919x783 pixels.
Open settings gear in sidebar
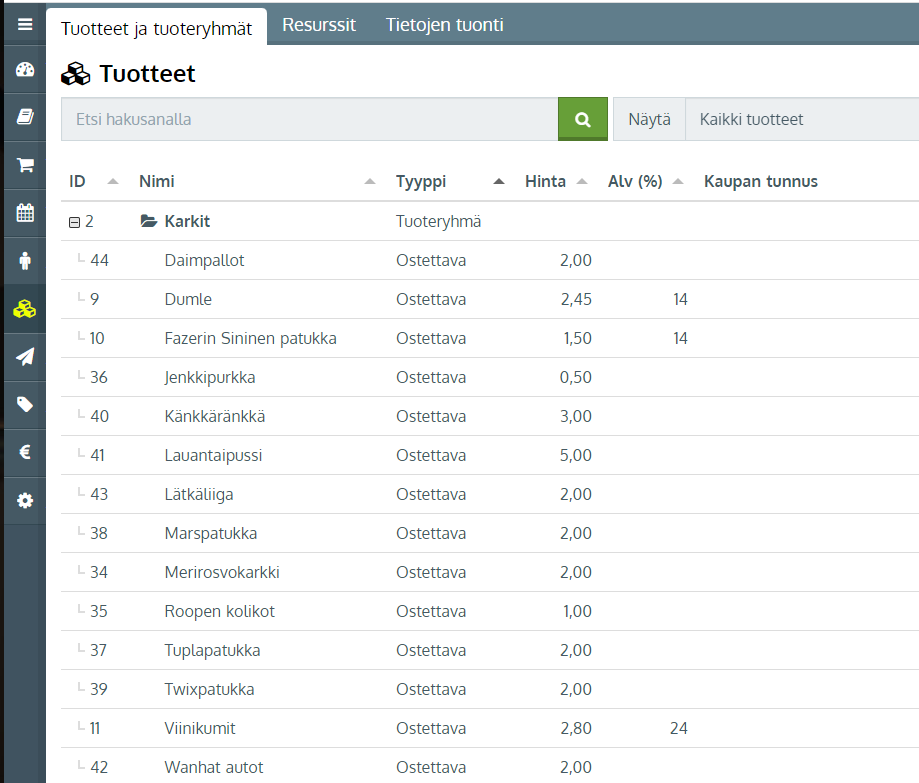(25, 500)
